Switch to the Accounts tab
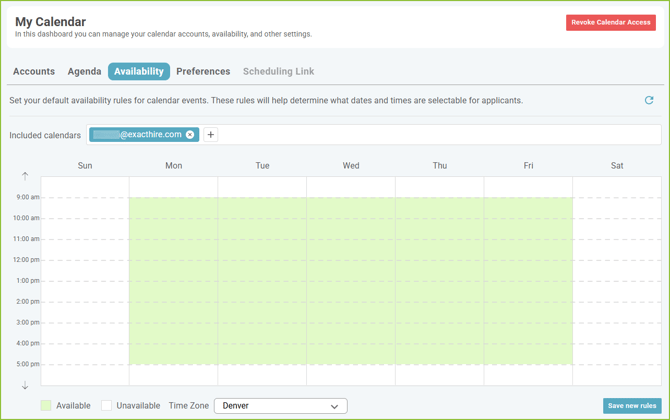 [x=34, y=72]
